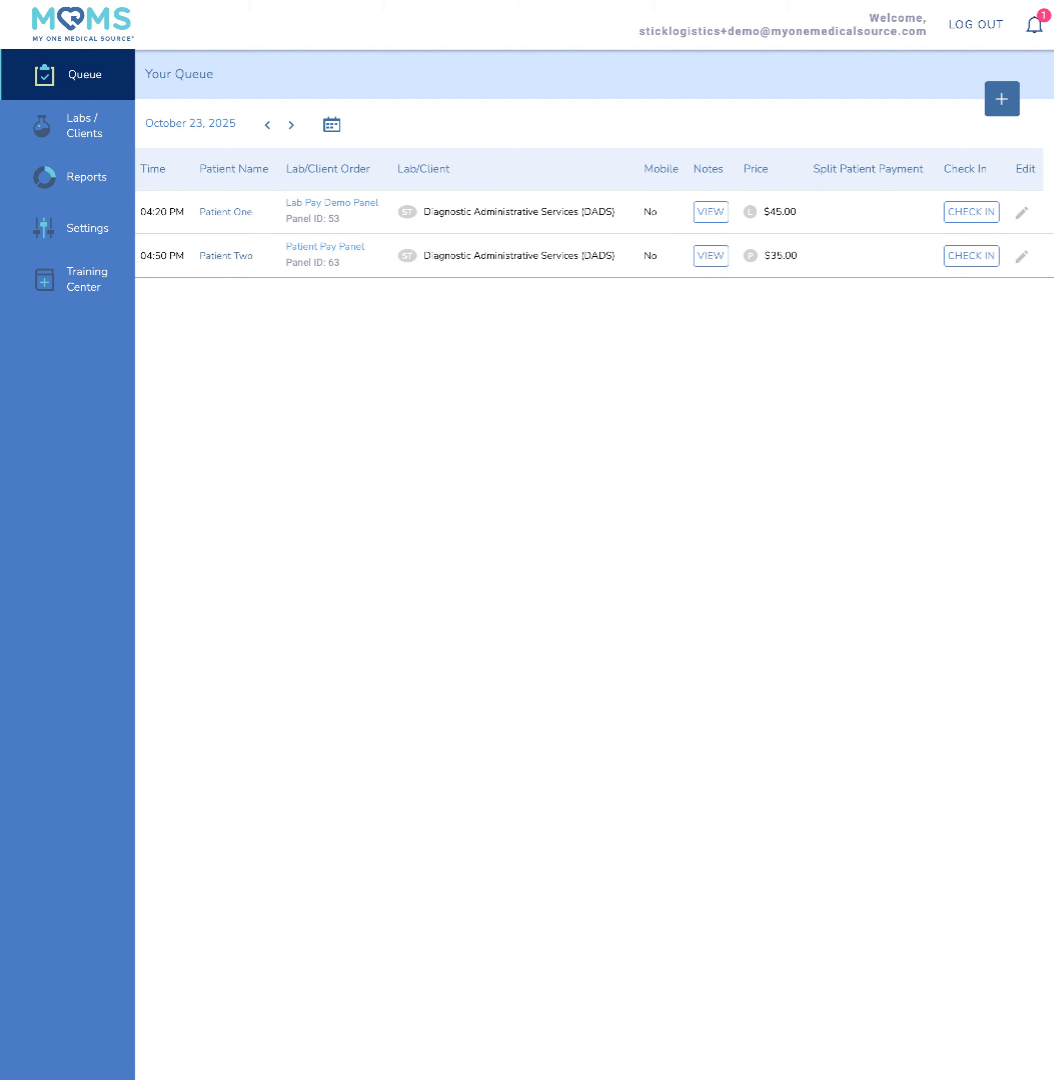1054x1080 pixels.
Task: Open the Lab Pay Demo Panel link
Action: [x=332, y=203]
